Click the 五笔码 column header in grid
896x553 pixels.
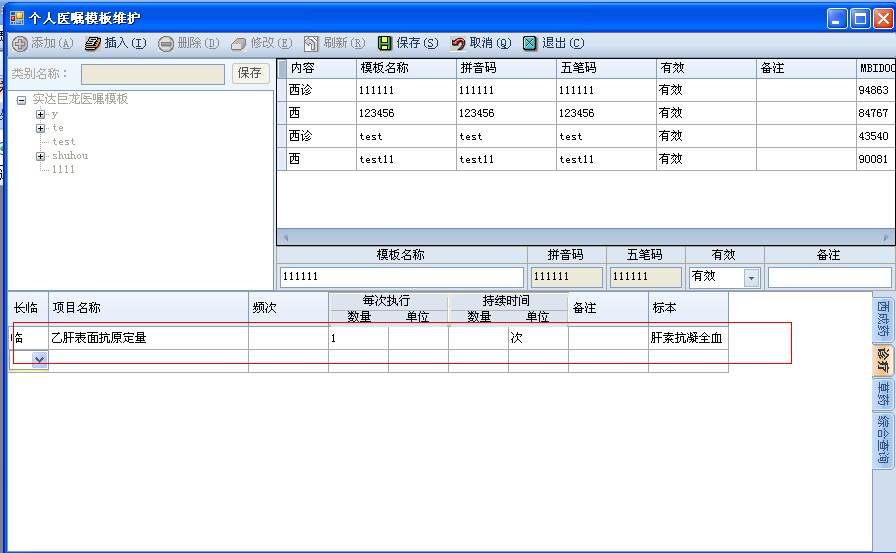tap(606, 68)
